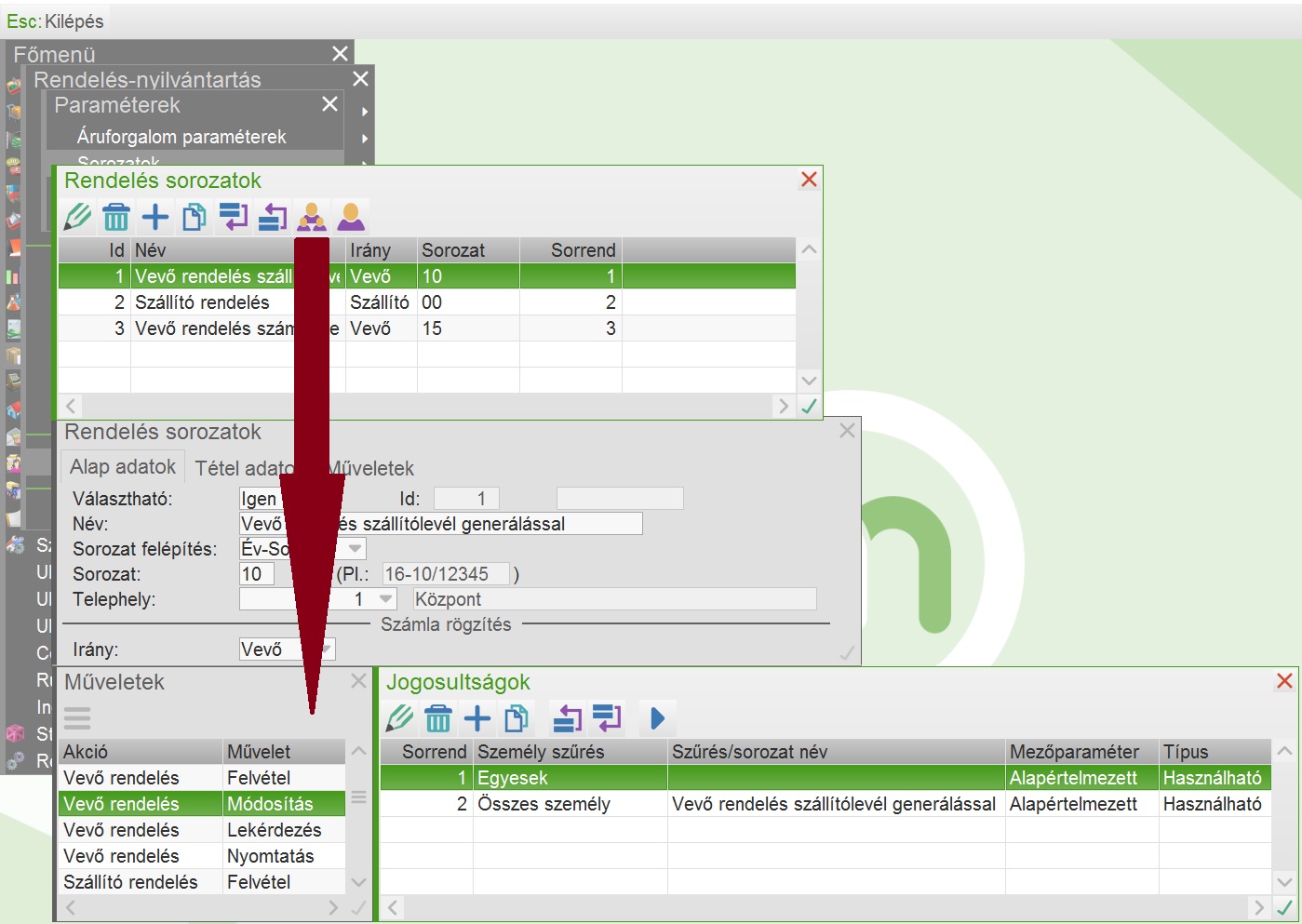
Task: Click the Szűrés/sorozat név column header
Action: [837, 752]
